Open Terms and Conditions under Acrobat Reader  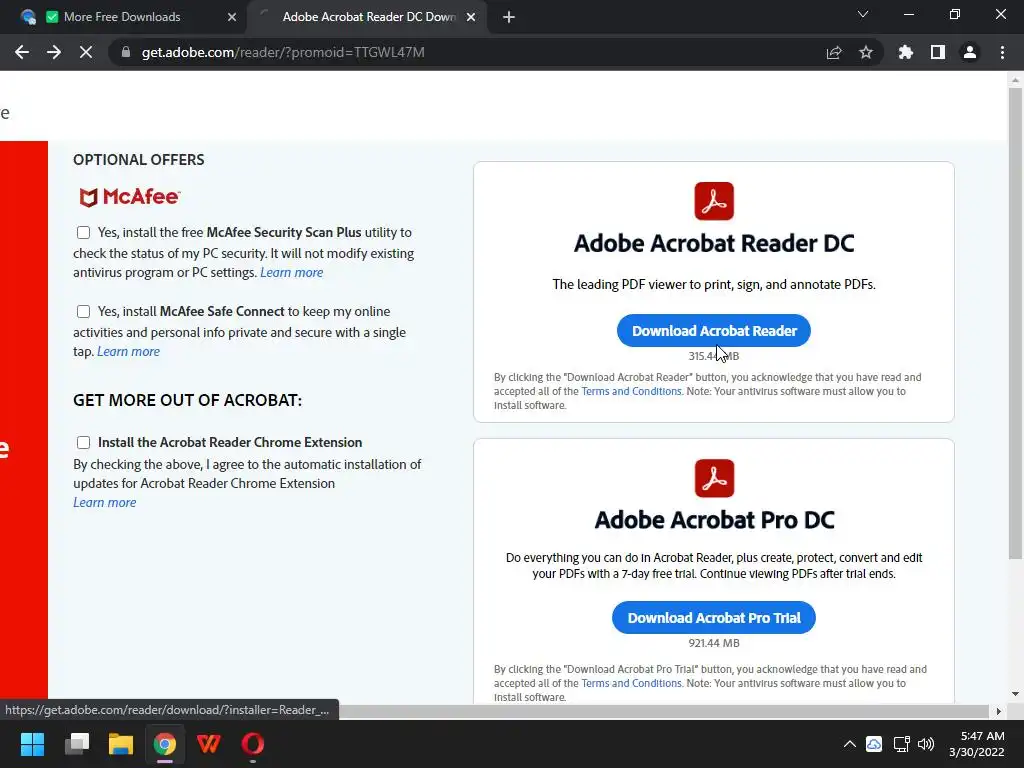pos(631,391)
